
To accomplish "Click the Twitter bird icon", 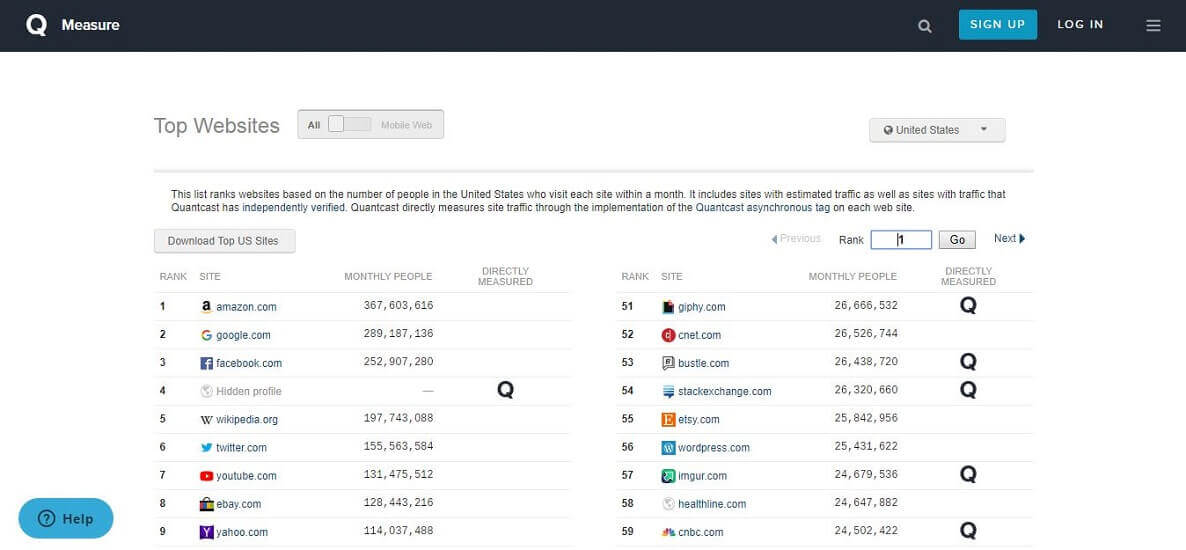I will tap(206, 448).
